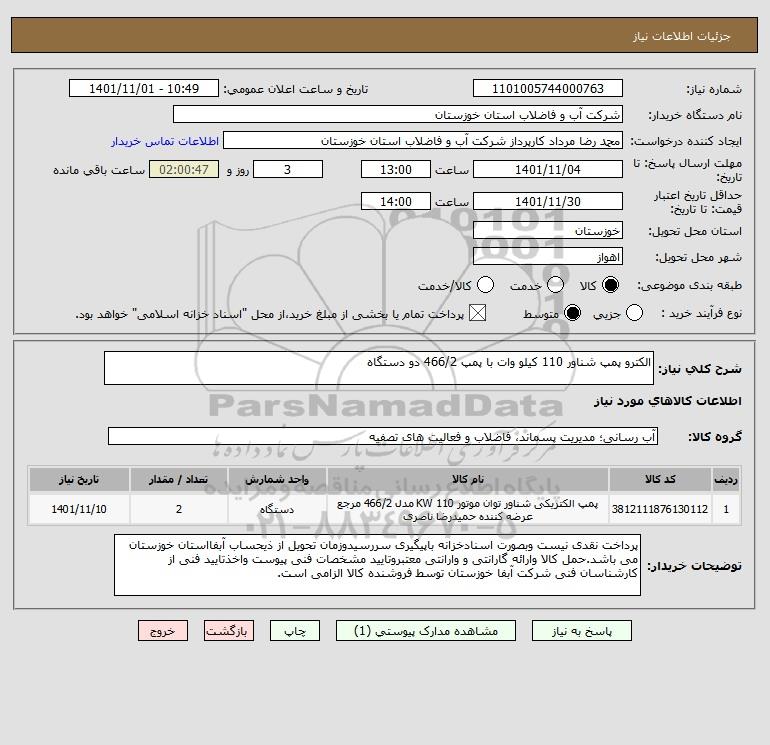Viewport: 770px width, 745px height.
Task: Select the خدمت radio button
Action: pyautogui.click(x=555, y=285)
